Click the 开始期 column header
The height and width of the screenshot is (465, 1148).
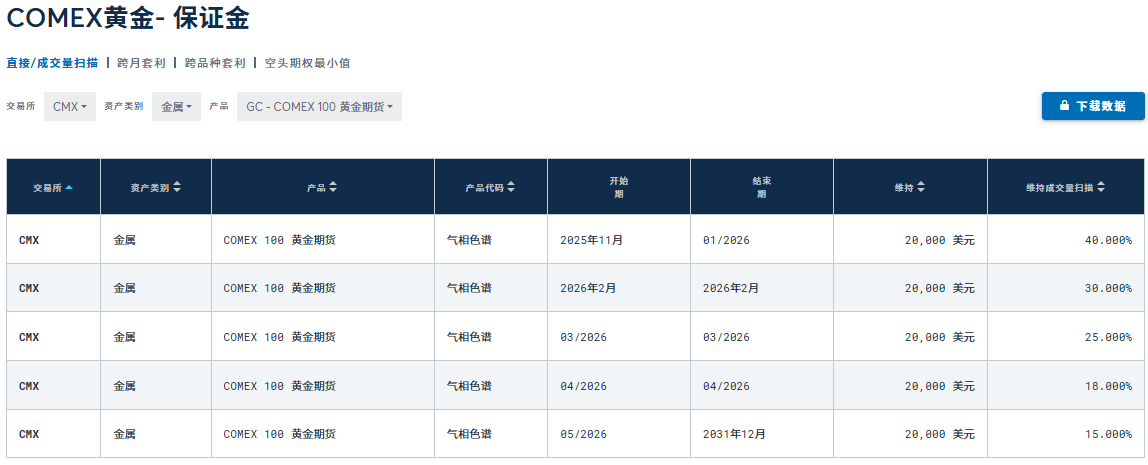tap(619, 187)
